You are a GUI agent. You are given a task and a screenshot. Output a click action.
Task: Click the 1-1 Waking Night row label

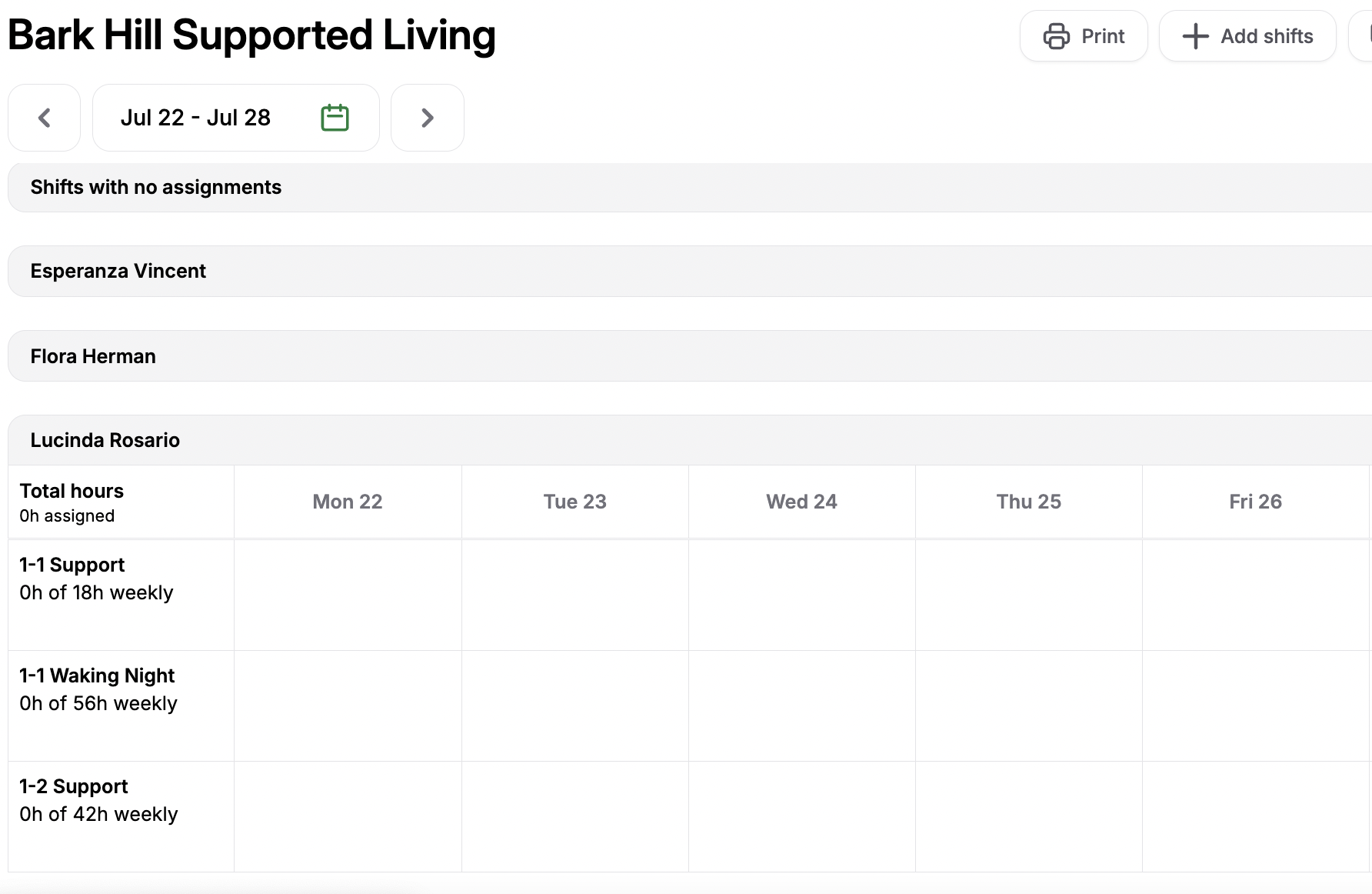[x=97, y=689]
